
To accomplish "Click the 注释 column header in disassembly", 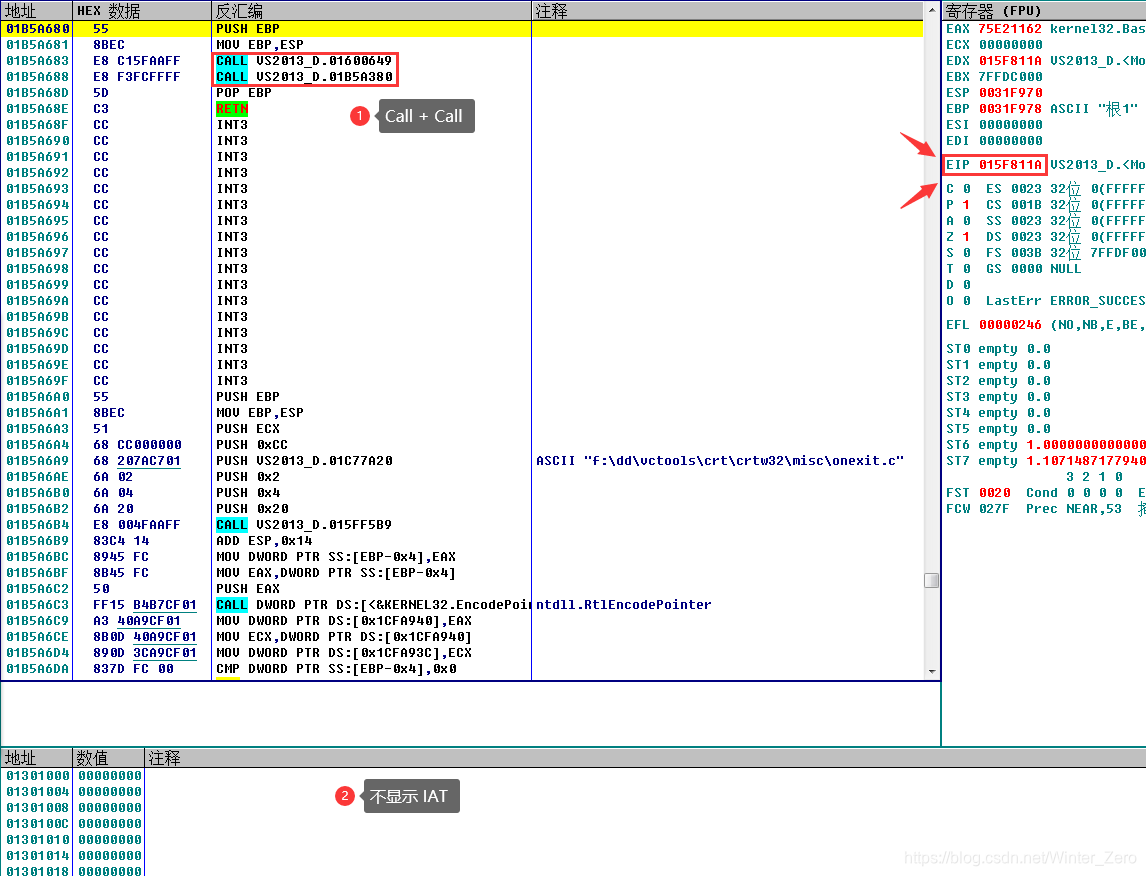I will [x=727, y=11].
